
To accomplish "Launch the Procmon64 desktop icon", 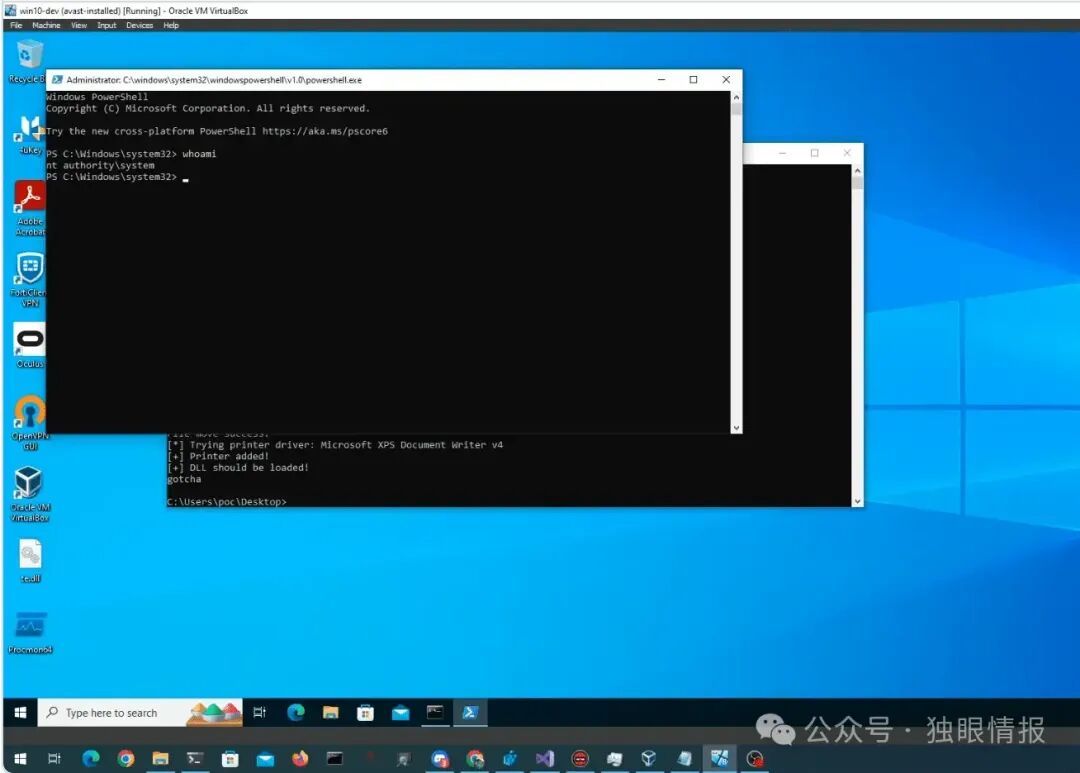I will pos(30,632).
